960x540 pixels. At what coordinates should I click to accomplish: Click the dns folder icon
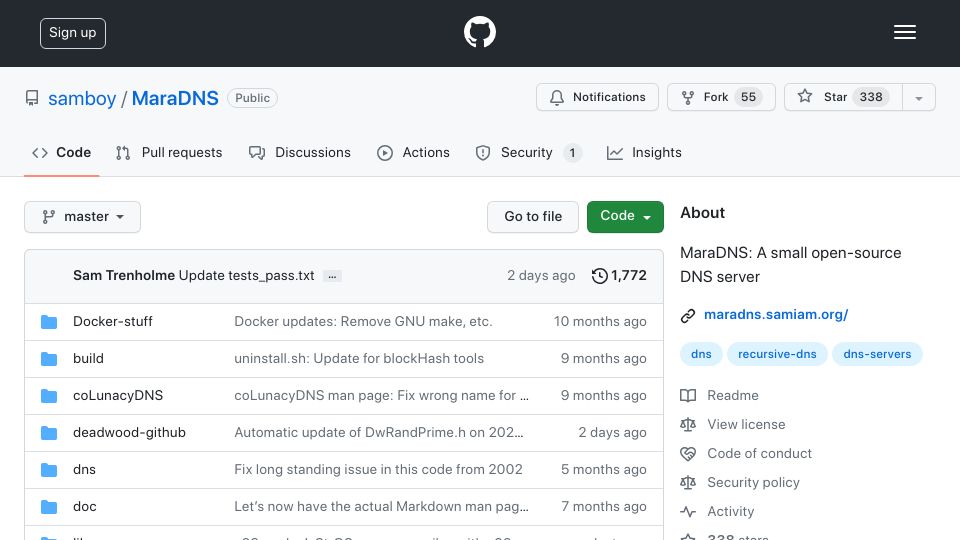(49, 470)
